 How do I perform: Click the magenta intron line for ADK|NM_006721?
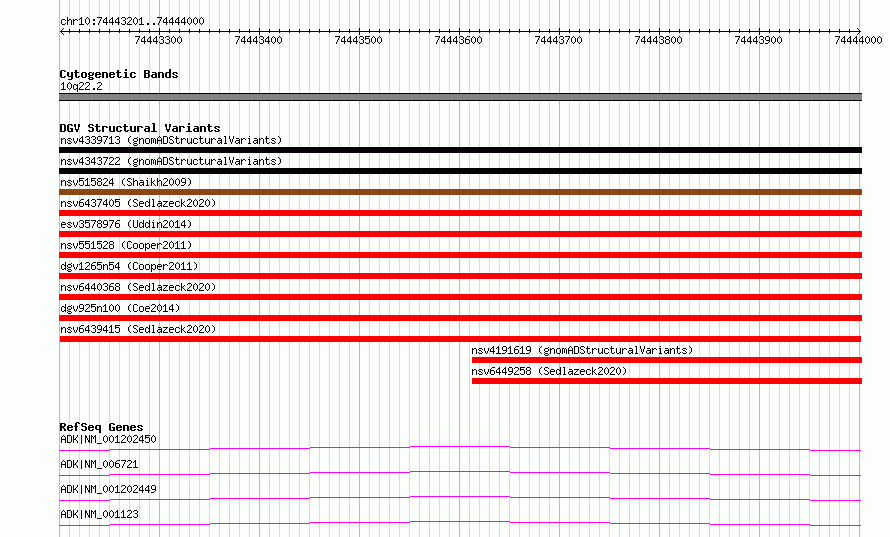460,473
